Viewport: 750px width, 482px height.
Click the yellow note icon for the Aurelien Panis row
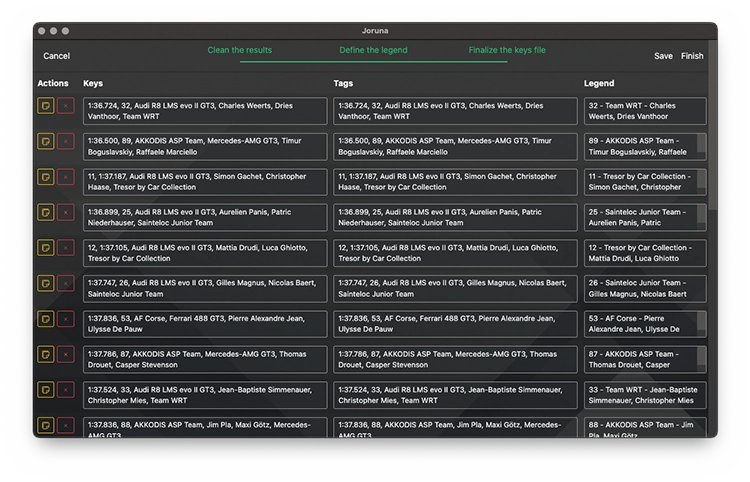[x=46, y=212]
